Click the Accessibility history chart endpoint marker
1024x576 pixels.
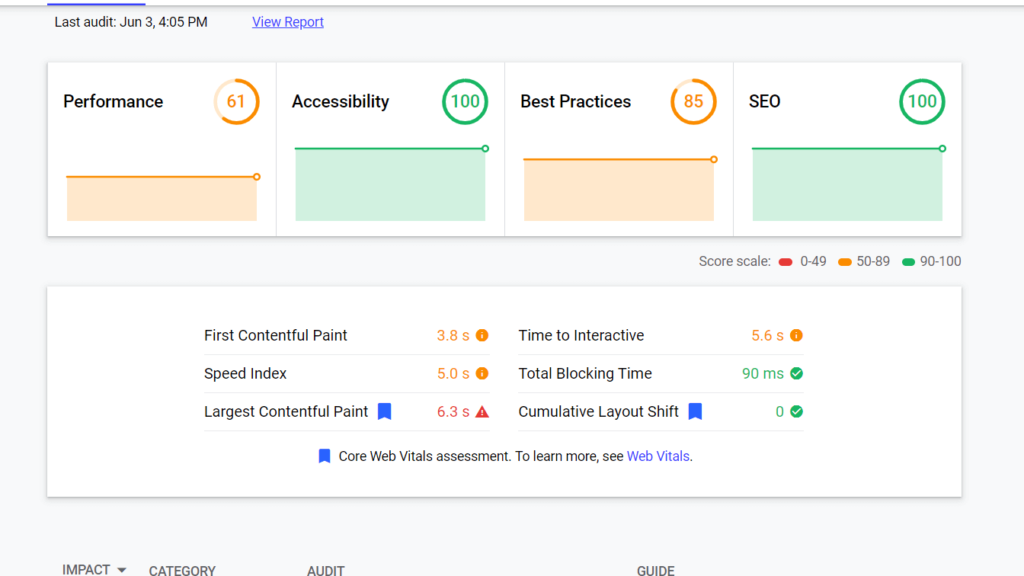pyautogui.click(x=485, y=149)
